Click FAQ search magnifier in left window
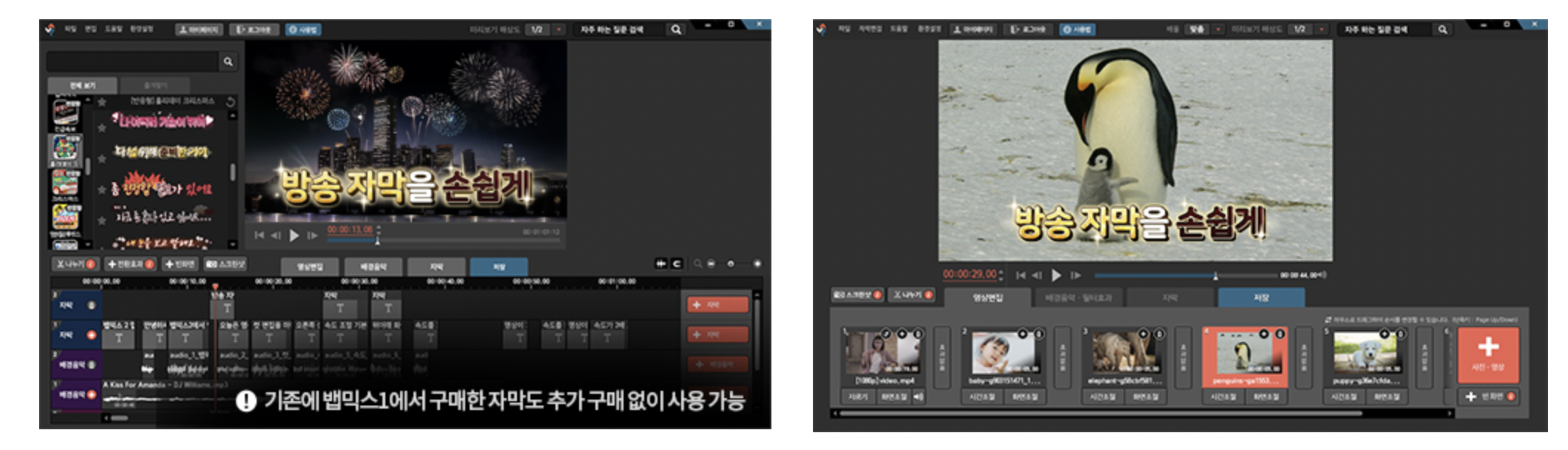Screen dimensions: 1568x450 tap(676, 30)
